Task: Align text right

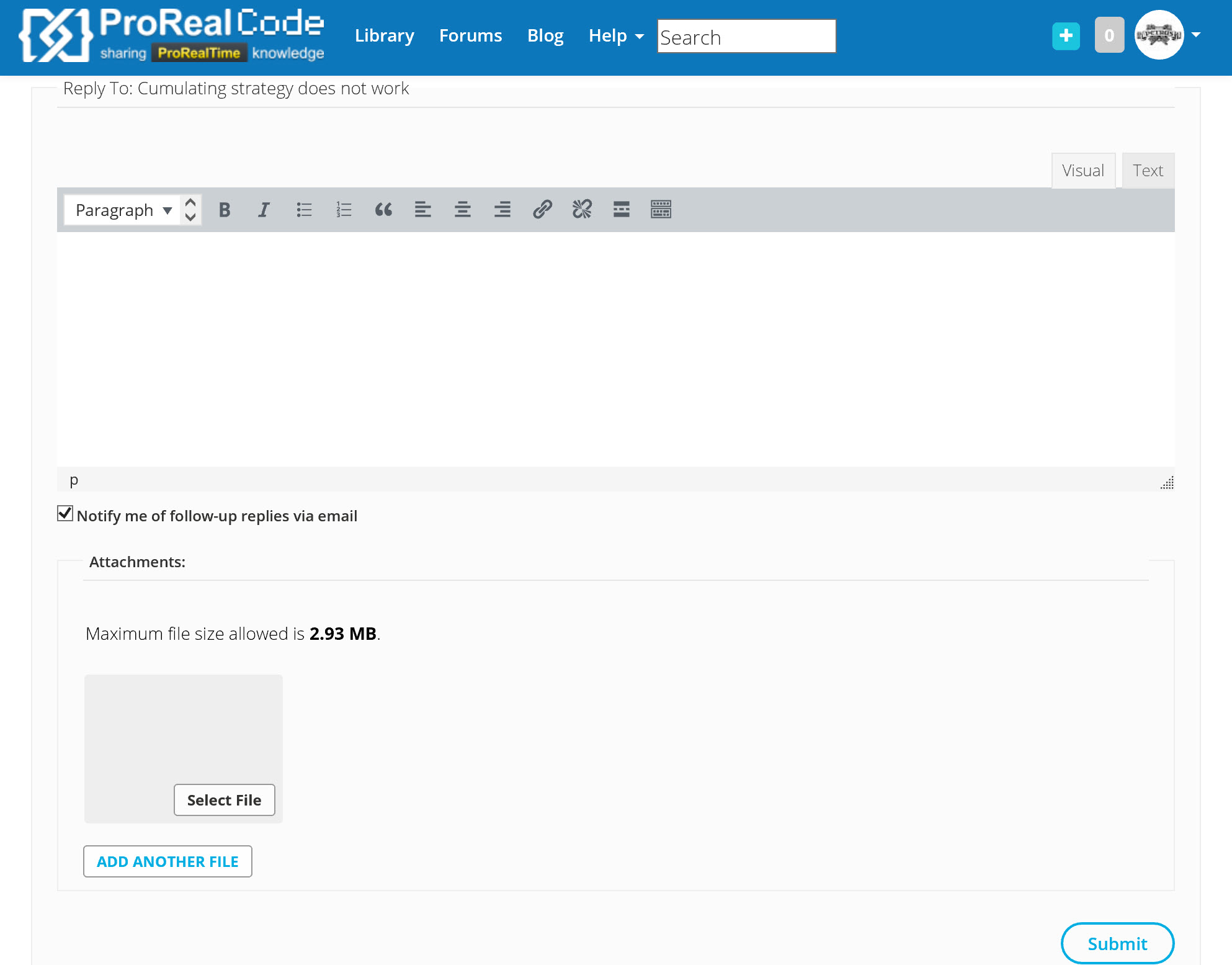Action: (502, 210)
